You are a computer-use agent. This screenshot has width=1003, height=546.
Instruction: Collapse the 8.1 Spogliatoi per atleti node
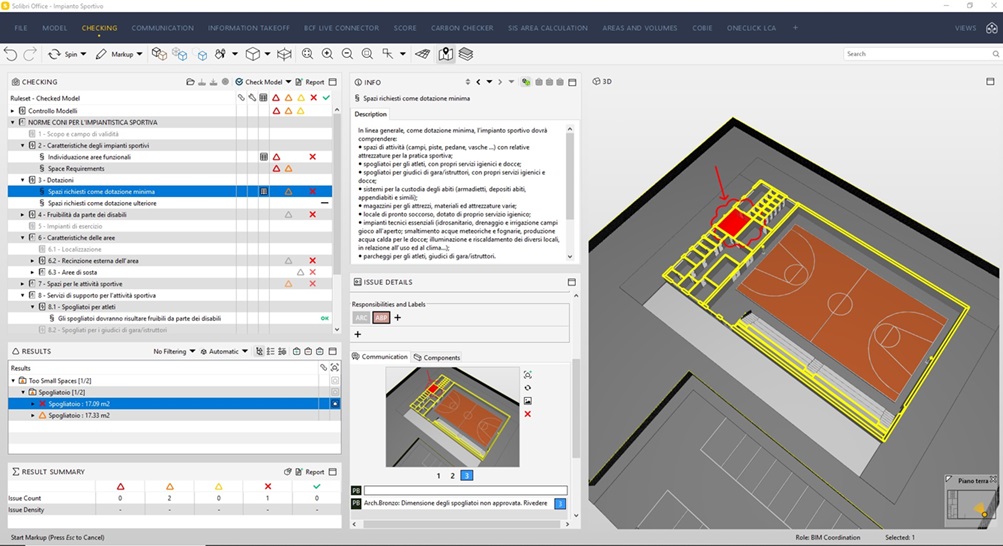point(33,307)
